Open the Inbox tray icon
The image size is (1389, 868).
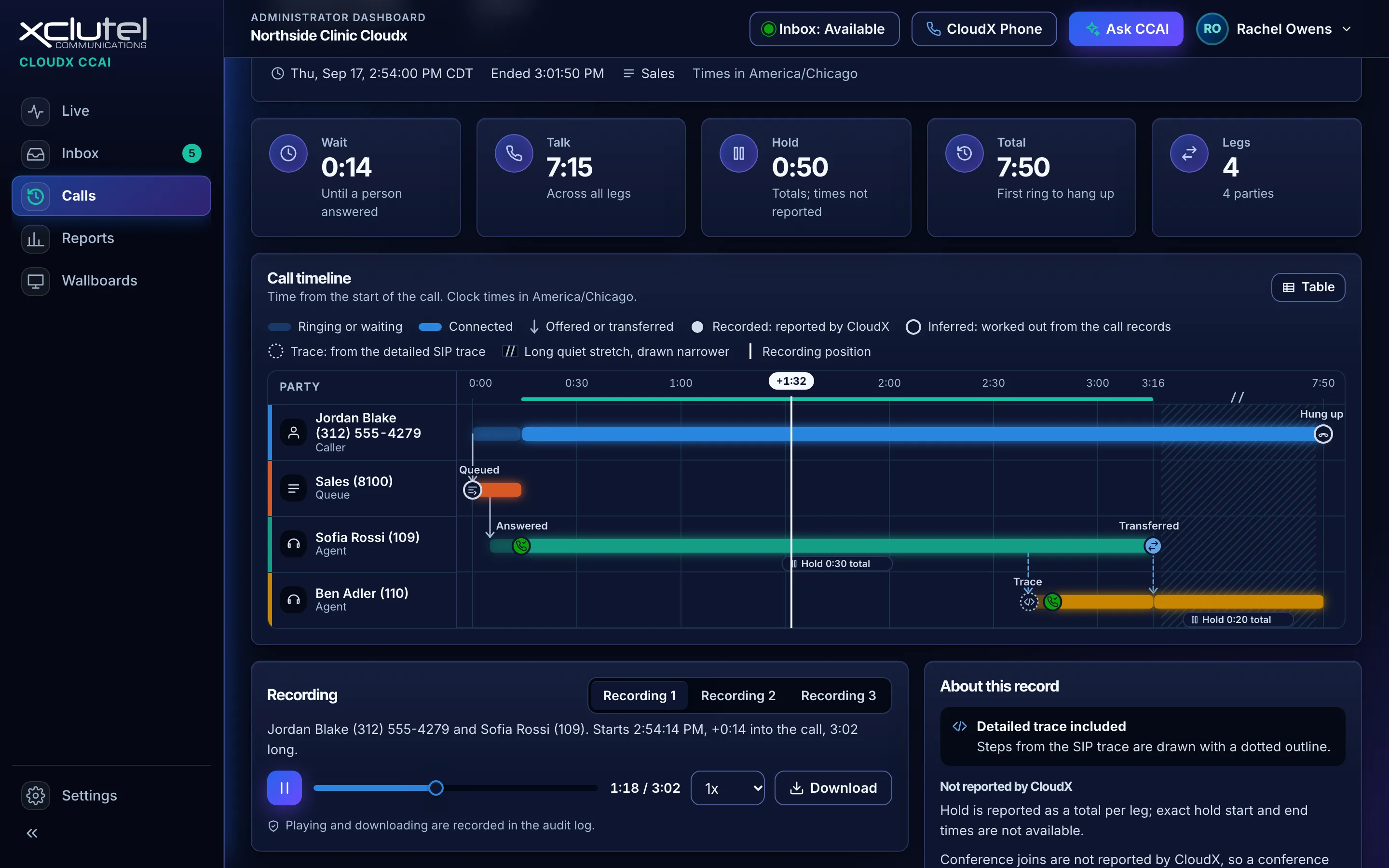36,153
